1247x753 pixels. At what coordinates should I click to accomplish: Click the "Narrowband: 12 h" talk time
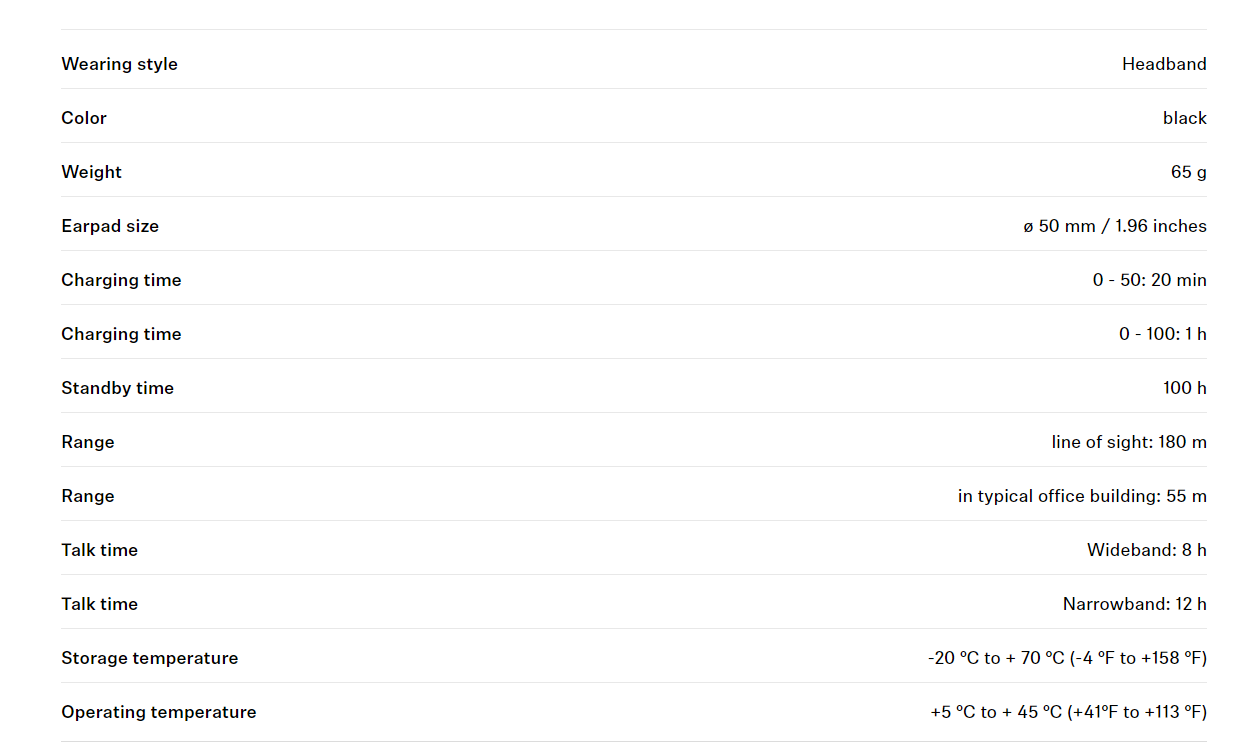pos(1134,604)
